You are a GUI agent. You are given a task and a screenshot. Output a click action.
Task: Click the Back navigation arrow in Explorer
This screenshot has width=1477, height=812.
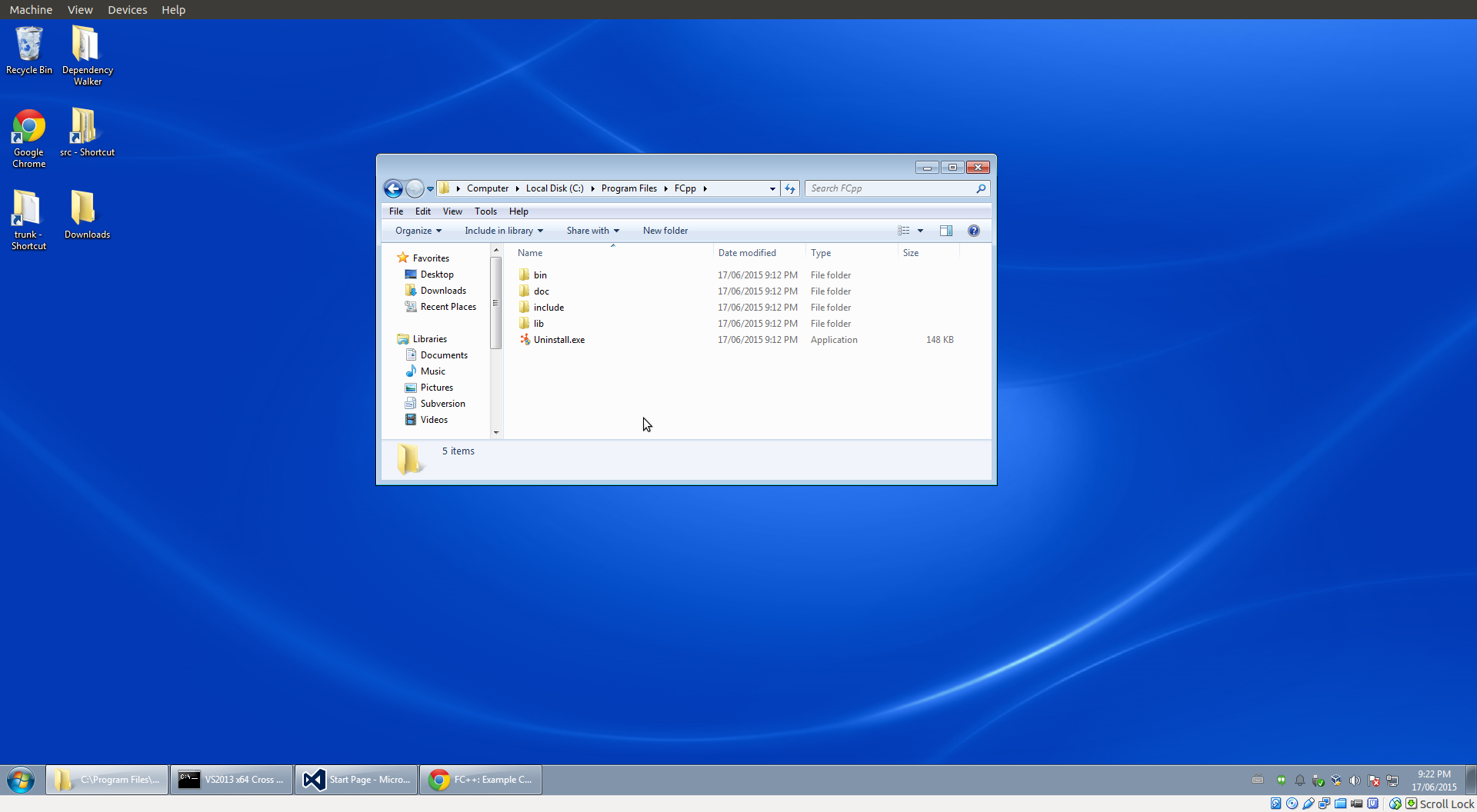(393, 188)
